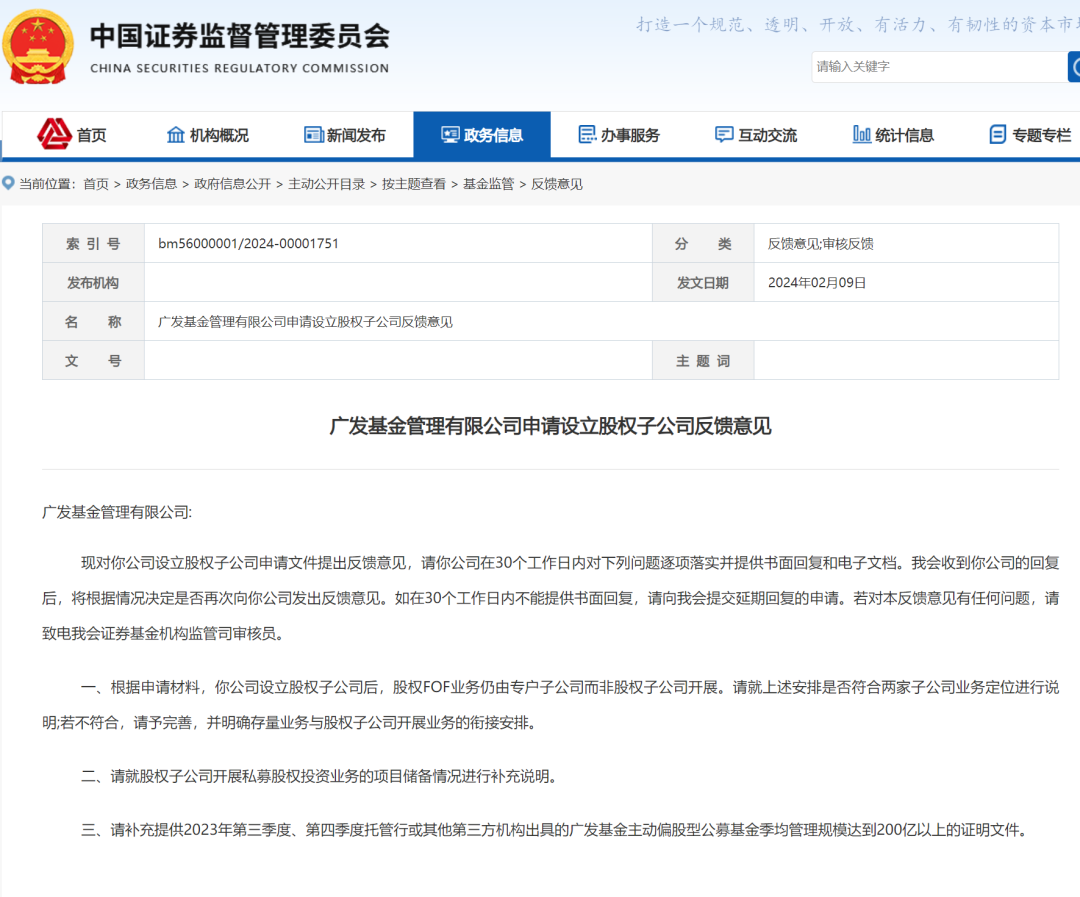Screen dimensions: 1080x897
Task: Open the 首页 navigation tab
Action: pos(72,135)
